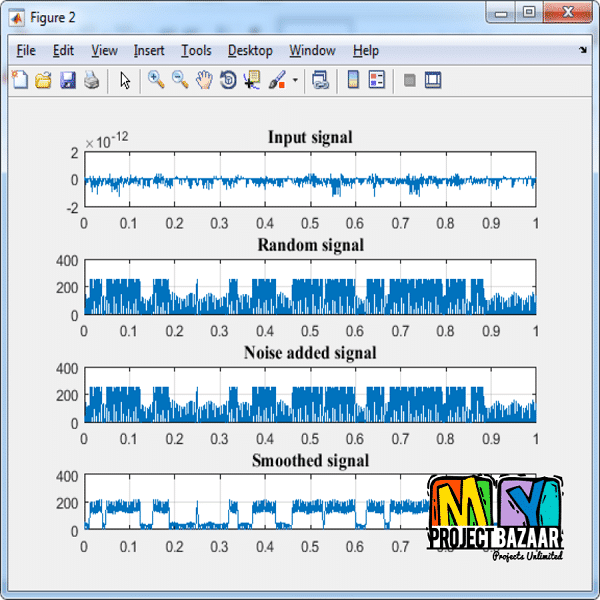600x600 pixels.
Task: Select the Brush data tool
Action: (277, 80)
